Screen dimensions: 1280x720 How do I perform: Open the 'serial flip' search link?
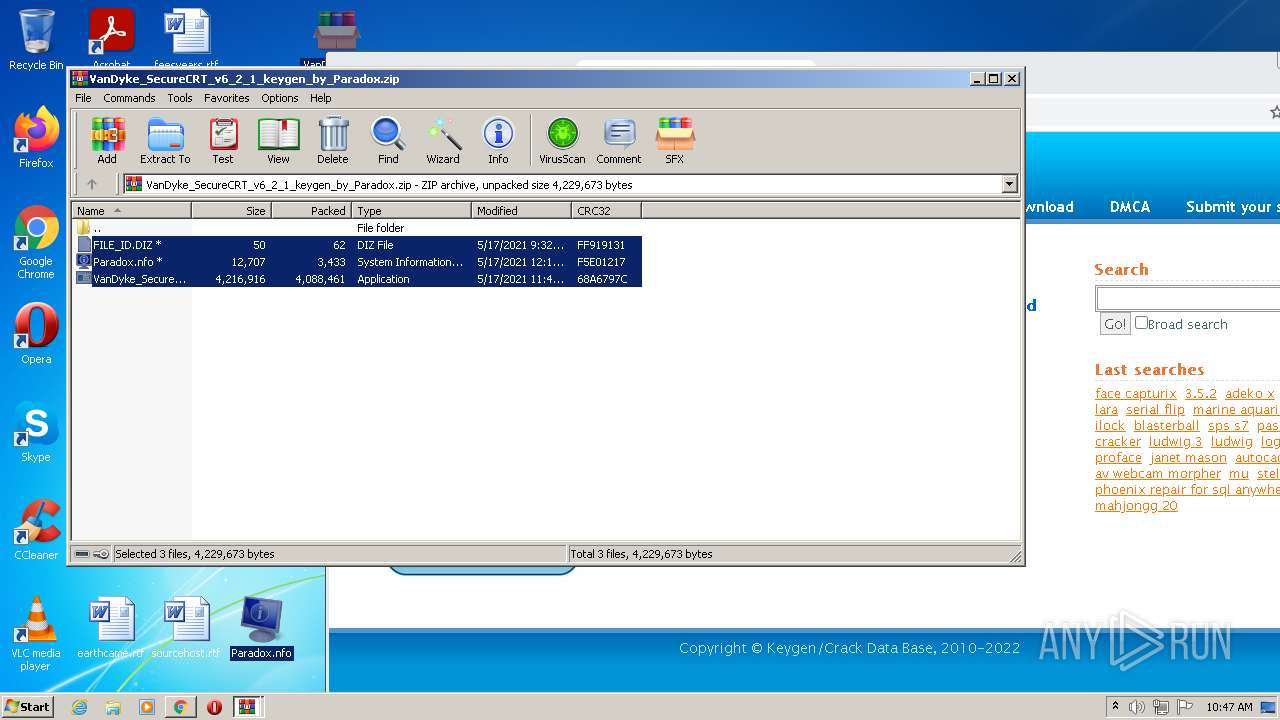(1155, 409)
